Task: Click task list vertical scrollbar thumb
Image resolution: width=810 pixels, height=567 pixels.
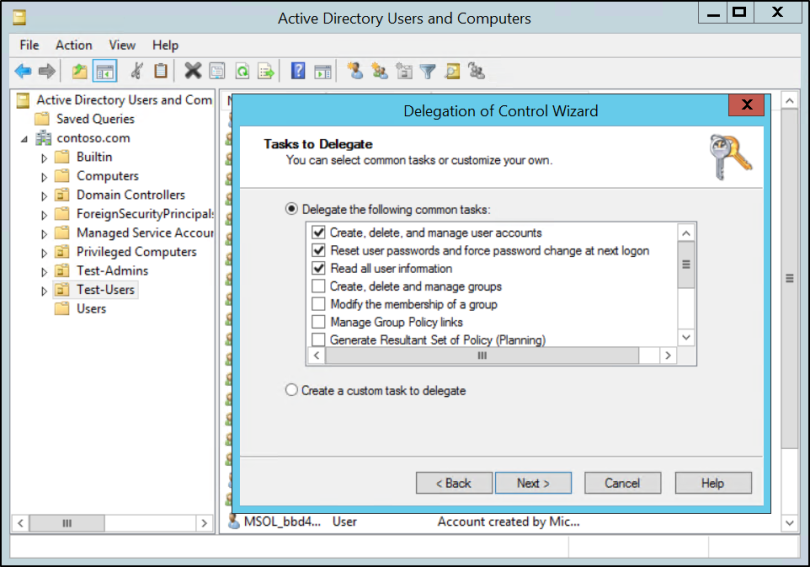Action: (x=686, y=265)
